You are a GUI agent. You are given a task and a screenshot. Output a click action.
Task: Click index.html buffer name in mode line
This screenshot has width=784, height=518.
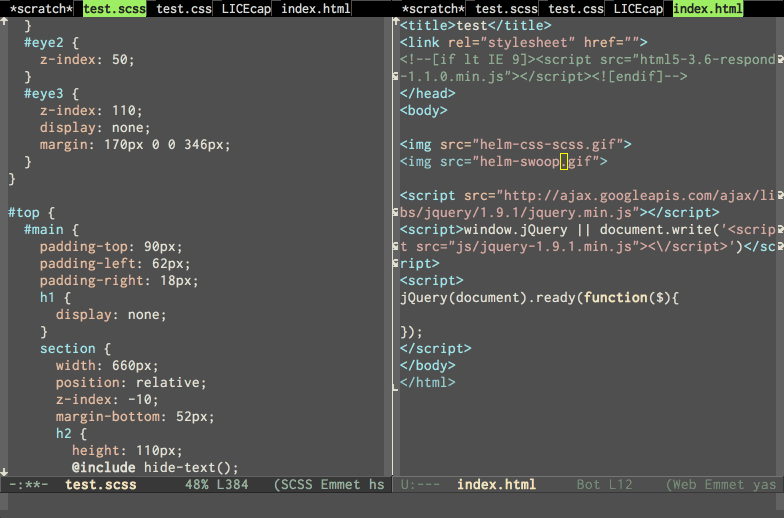click(496, 485)
